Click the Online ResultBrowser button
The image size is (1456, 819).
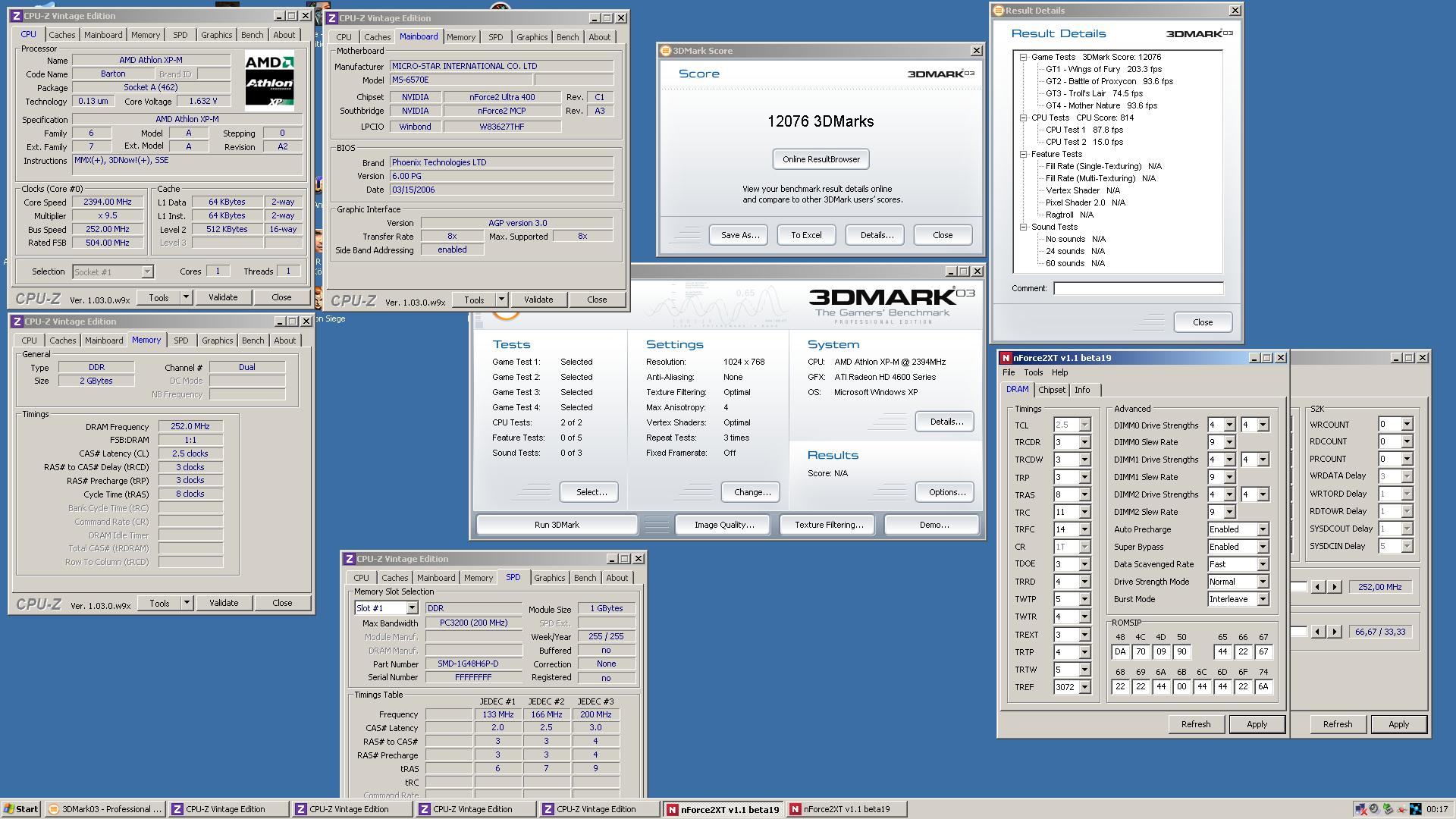click(821, 159)
